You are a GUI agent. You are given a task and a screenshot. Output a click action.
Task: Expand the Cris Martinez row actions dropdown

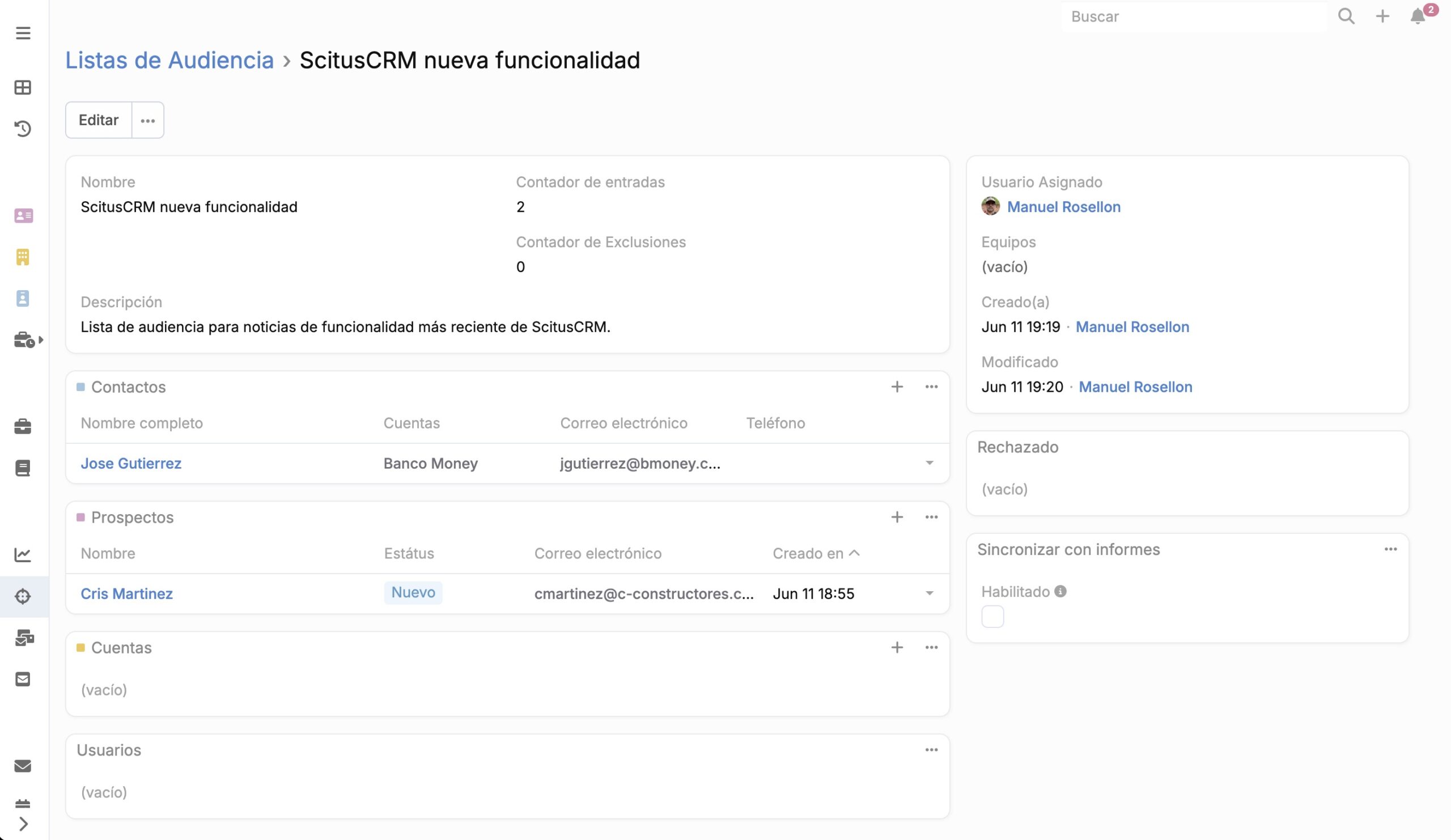[x=930, y=593]
